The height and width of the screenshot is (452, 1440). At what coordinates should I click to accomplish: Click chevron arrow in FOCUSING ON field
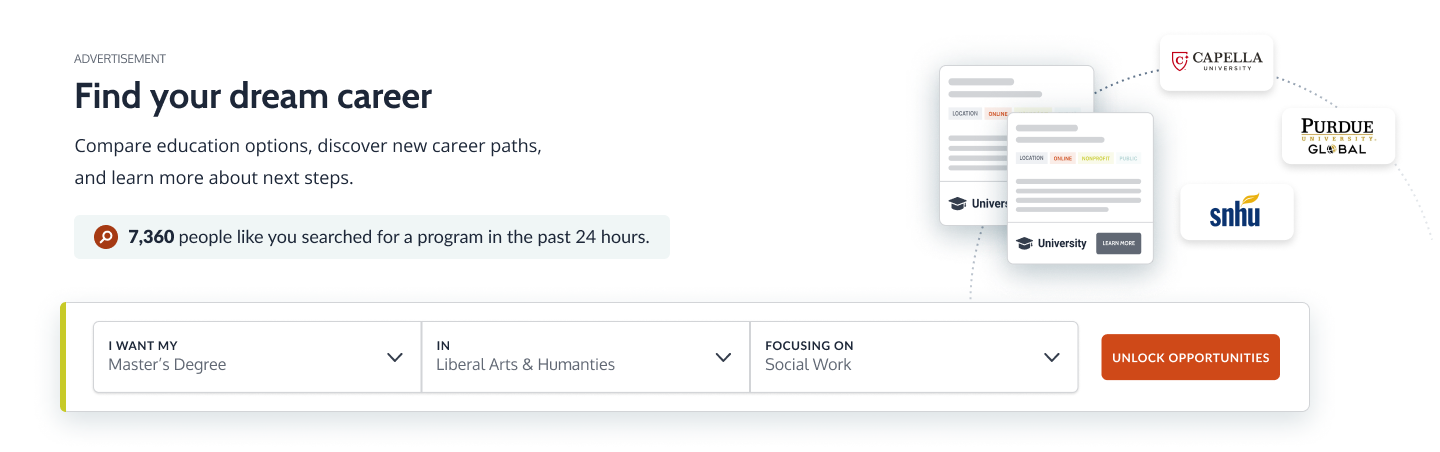click(1051, 357)
